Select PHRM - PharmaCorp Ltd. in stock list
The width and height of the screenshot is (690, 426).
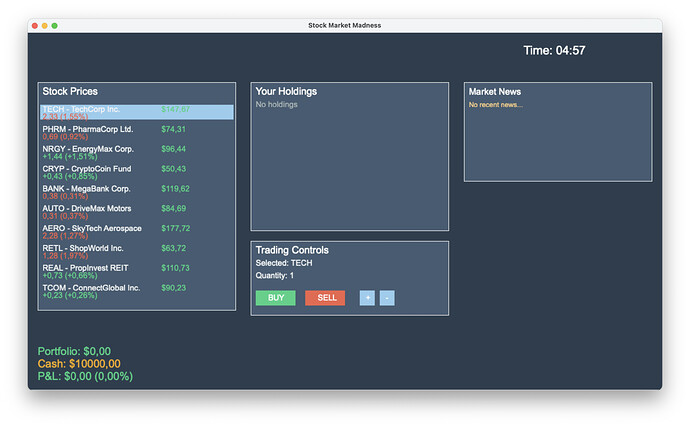coord(136,132)
